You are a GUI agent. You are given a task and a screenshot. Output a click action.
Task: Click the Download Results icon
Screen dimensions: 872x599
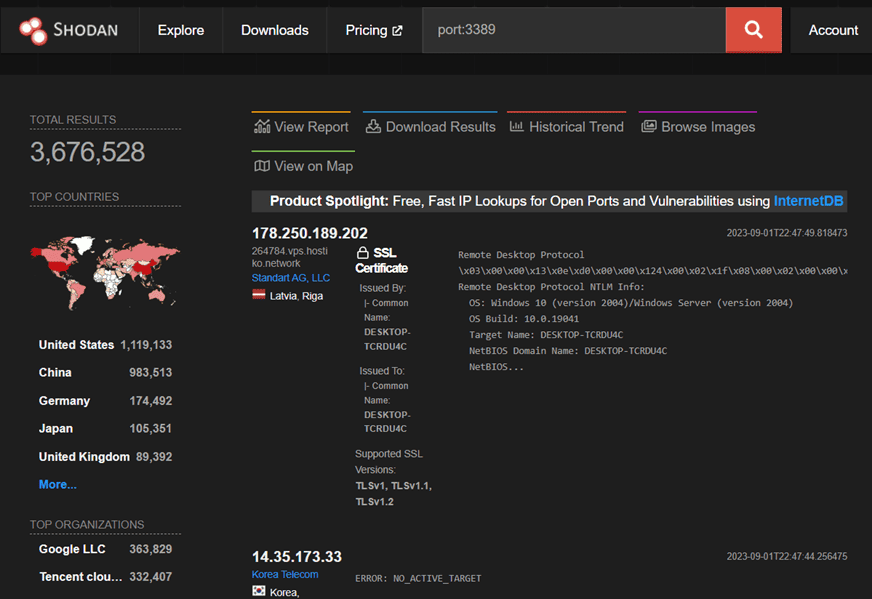pos(373,127)
